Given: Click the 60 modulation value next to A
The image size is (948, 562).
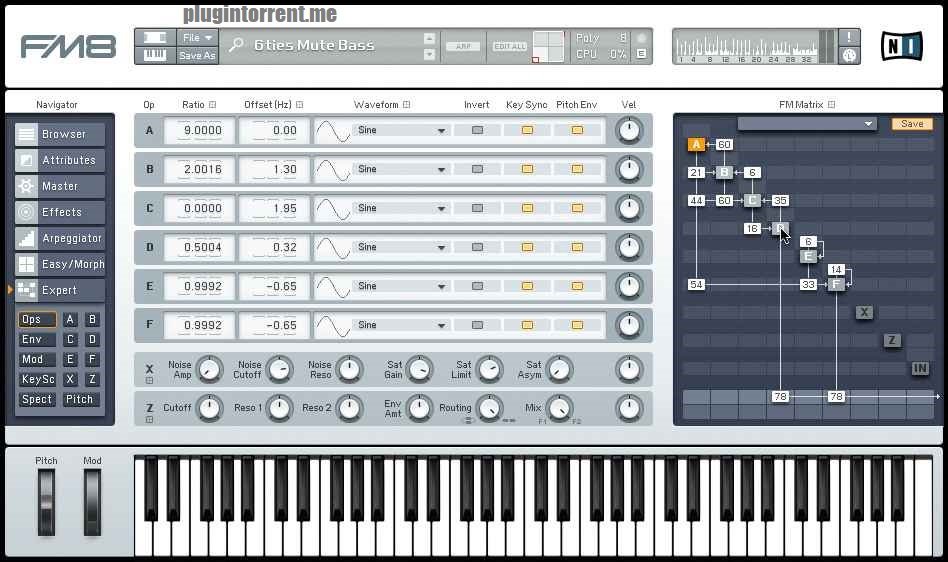Looking at the screenshot, I should click(724, 144).
